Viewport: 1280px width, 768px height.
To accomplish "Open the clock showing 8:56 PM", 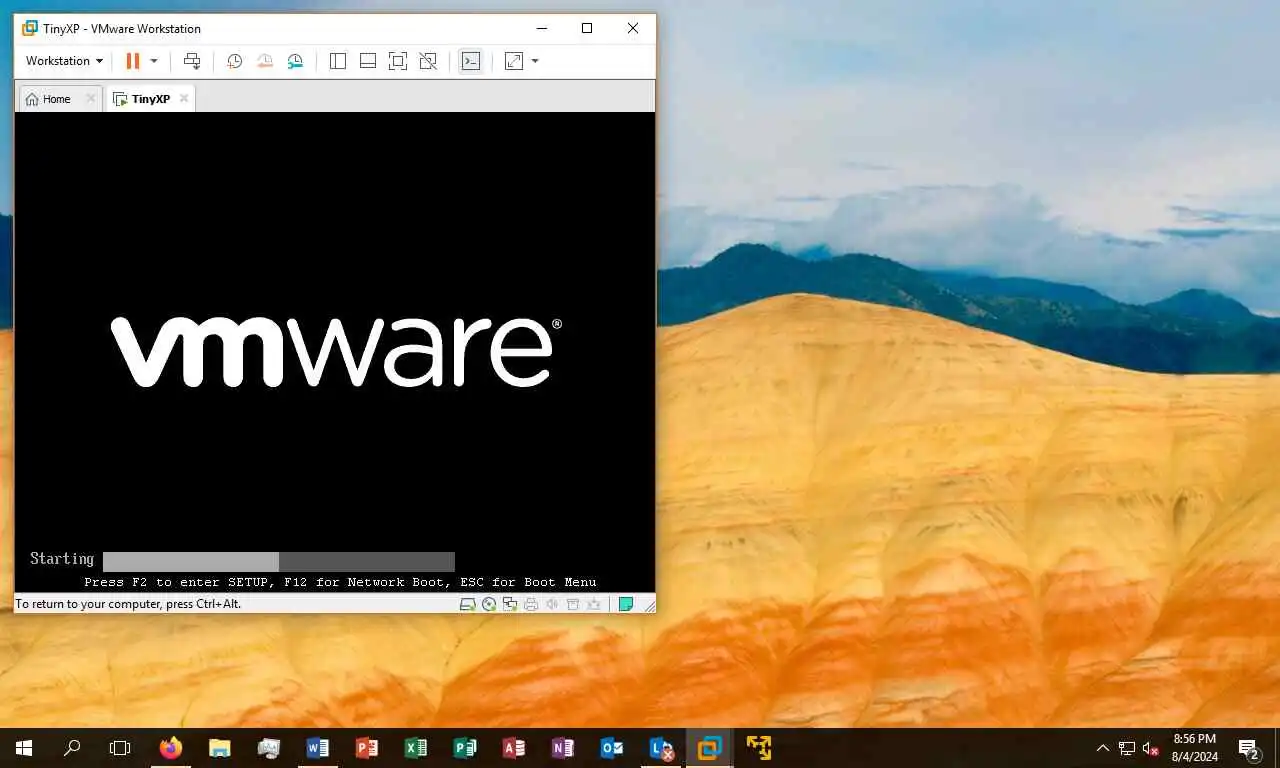I will [x=1194, y=748].
